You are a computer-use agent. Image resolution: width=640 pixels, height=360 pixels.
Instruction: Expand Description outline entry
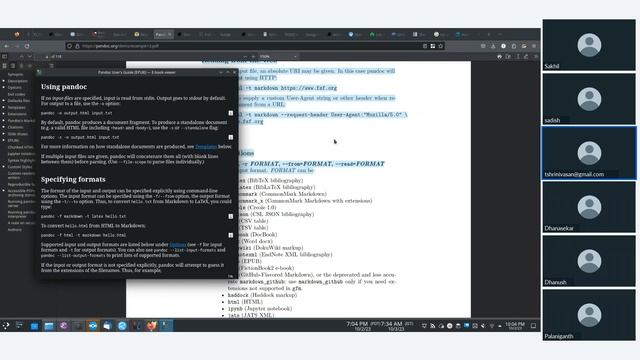point(4,81)
